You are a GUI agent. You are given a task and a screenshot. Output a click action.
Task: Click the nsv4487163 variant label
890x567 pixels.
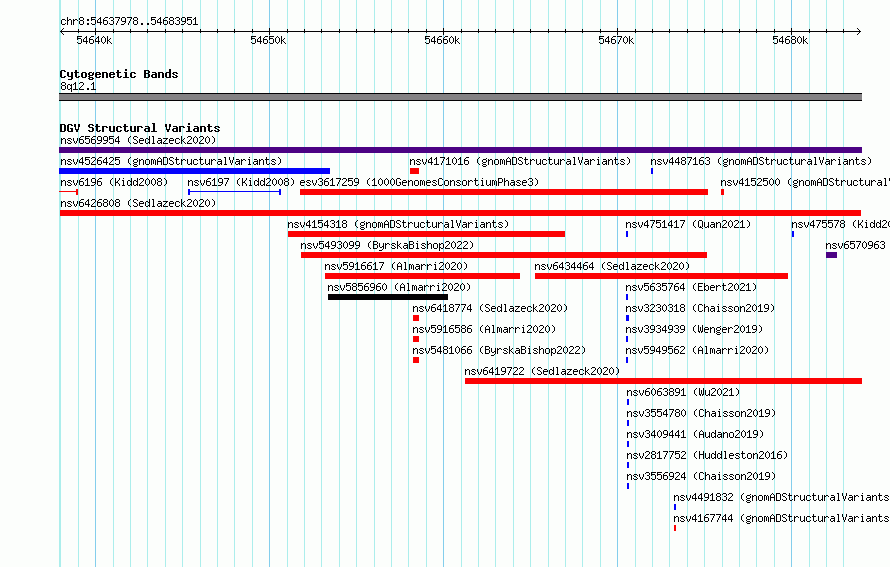click(x=761, y=161)
